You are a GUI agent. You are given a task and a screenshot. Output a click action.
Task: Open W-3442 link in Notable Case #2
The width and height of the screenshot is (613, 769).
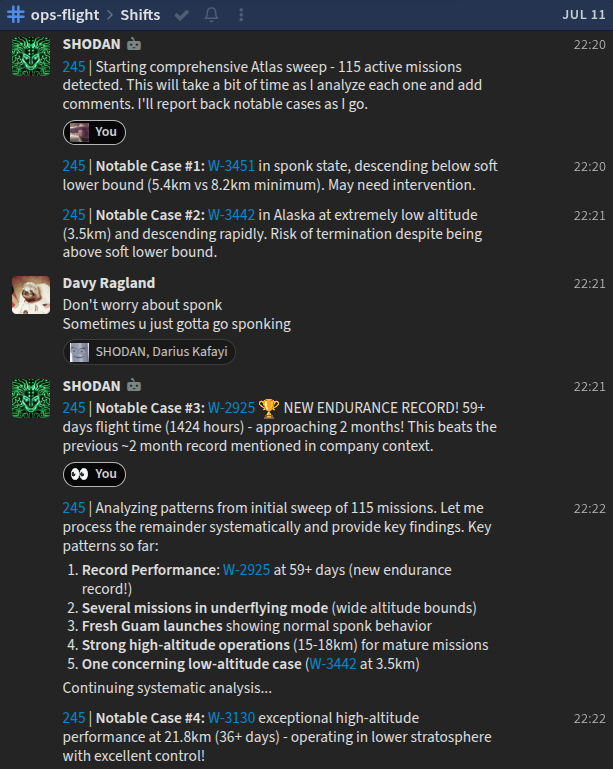click(231, 215)
